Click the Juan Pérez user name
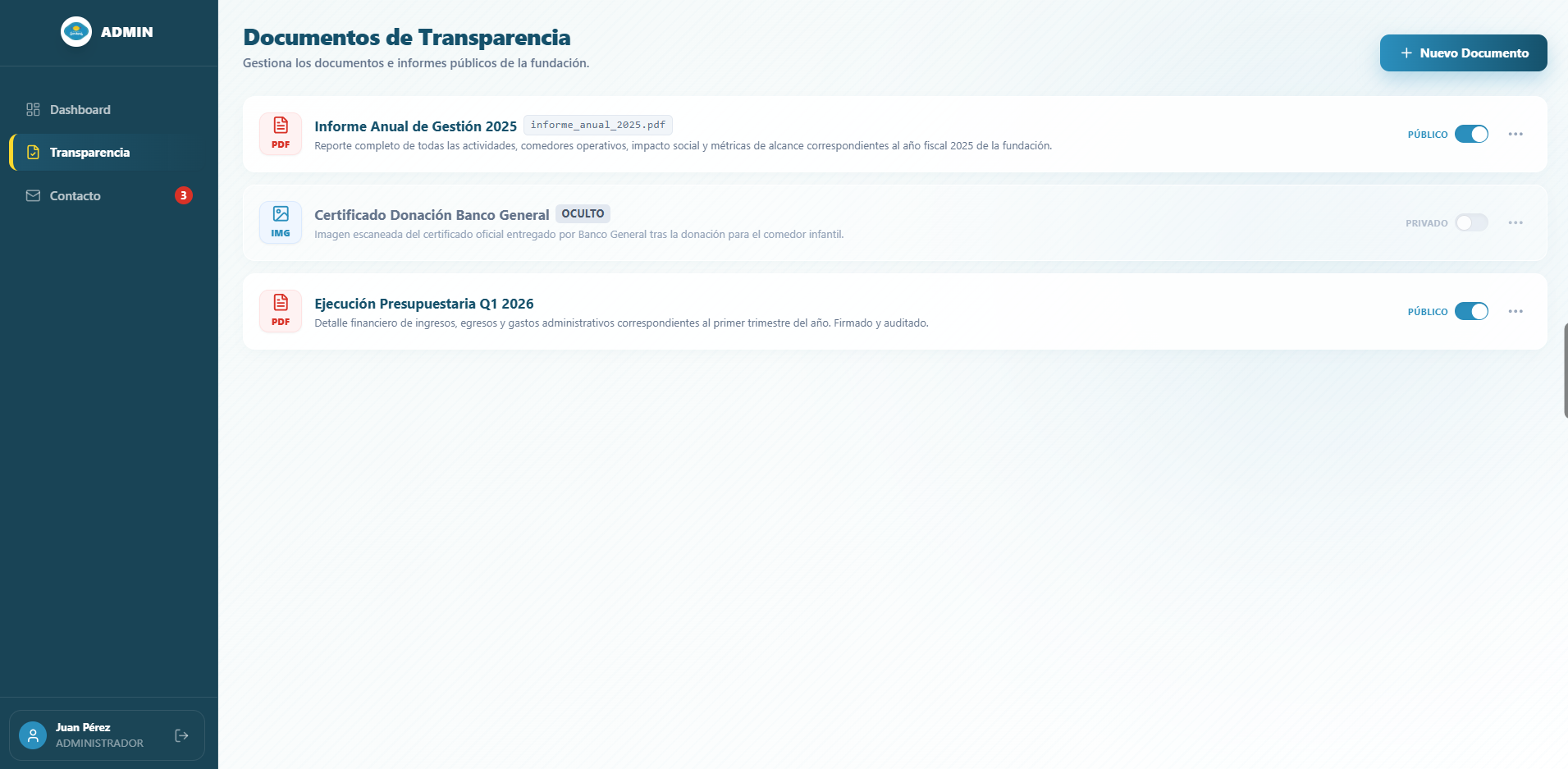 point(83,727)
